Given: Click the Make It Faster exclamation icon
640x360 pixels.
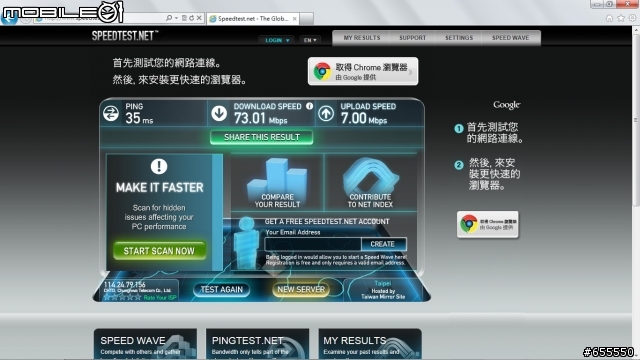Looking at the screenshot, I should [159, 166].
